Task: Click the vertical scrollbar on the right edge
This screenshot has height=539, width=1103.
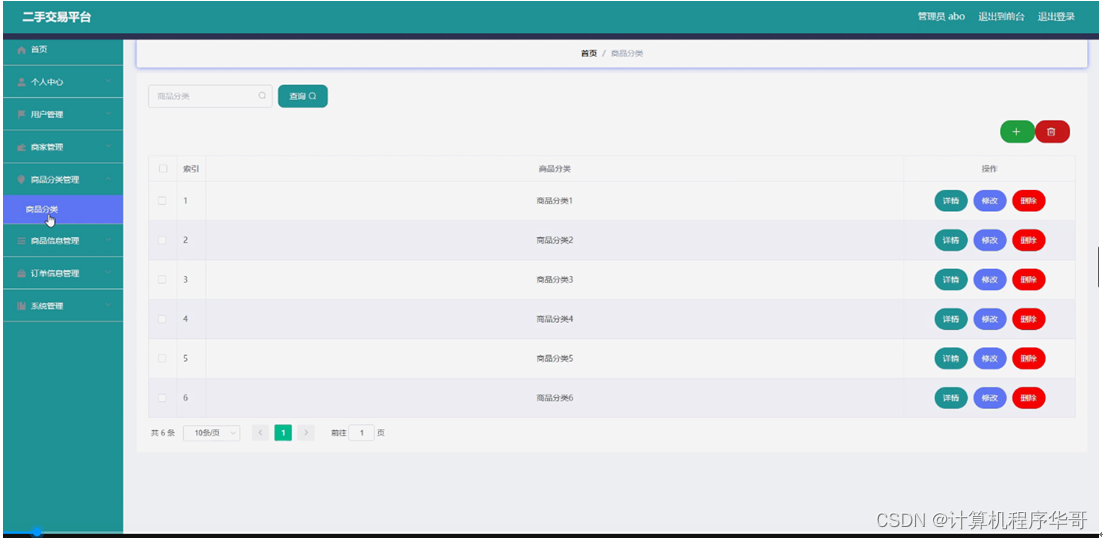Action: (x=1098, y=267)
